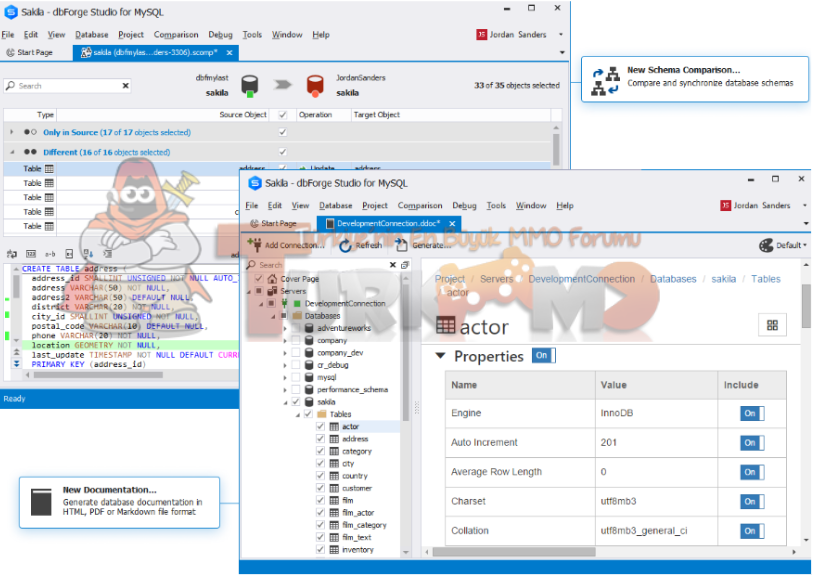The height and width of the screenshot is (576, 813).
Task: Click the house icon beside Cover Page
Action: (272, 279)
